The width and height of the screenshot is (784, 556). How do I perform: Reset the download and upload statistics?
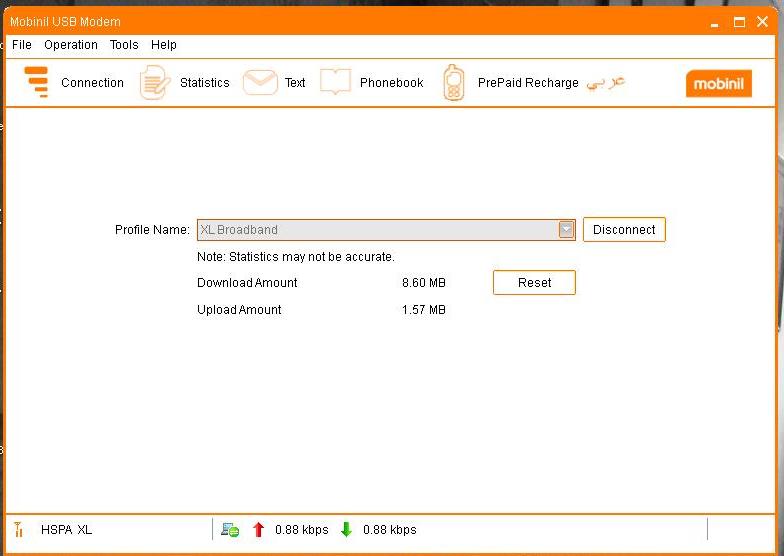point(534,282)
